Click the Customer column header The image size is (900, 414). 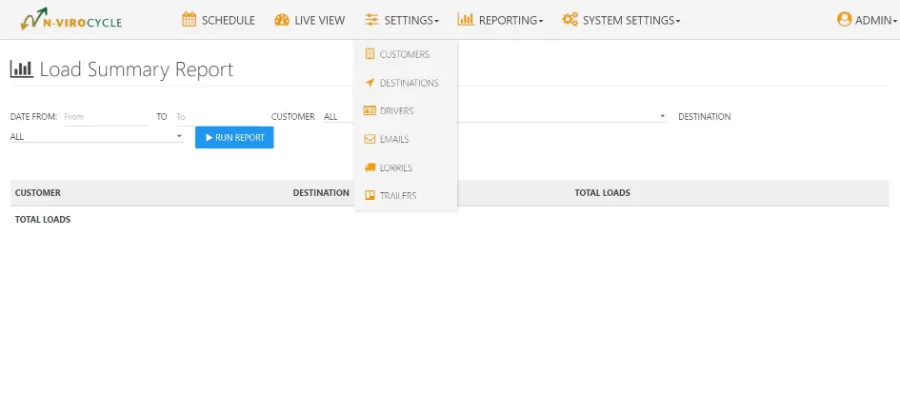[x=38, y=193]
